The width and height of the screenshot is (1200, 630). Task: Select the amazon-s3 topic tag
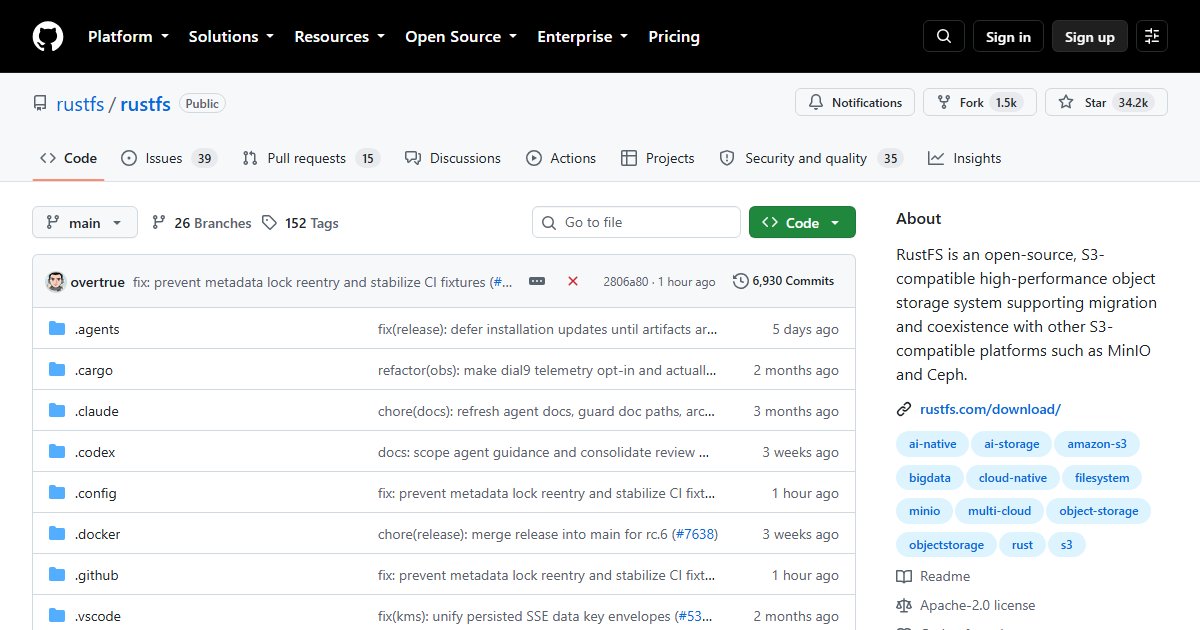(1098, 444)
